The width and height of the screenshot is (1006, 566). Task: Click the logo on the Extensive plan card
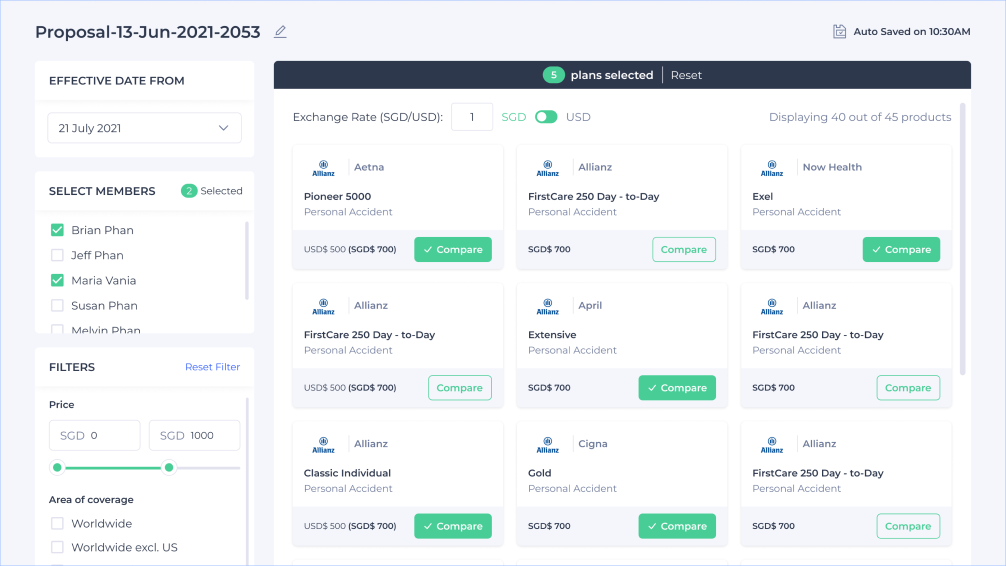(x=547, y=305)
